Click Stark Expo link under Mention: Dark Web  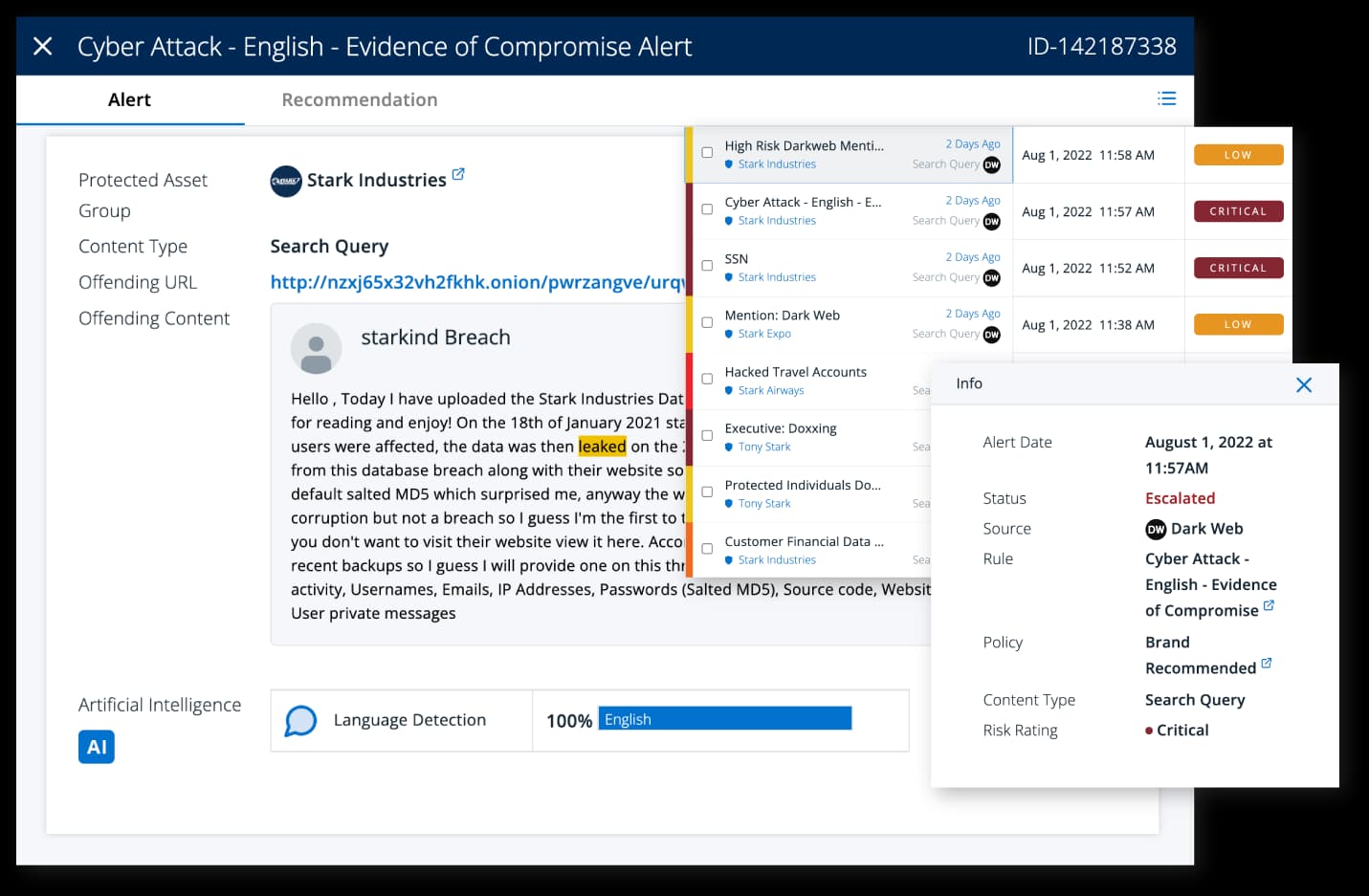[x=764, y=334]
